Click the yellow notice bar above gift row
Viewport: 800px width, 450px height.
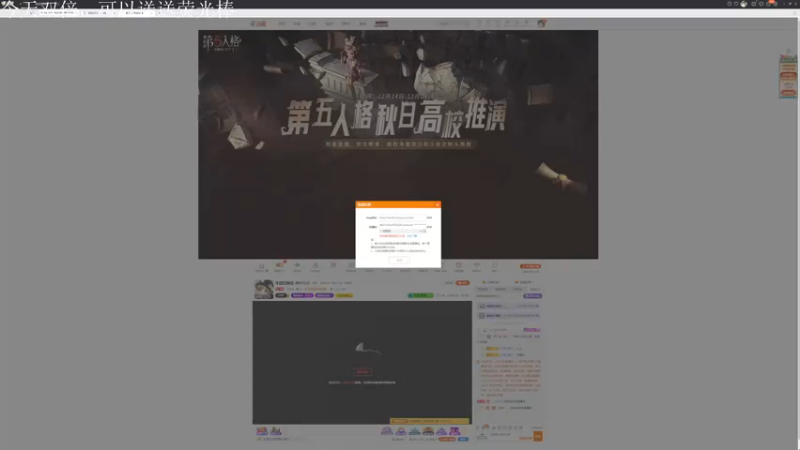click(430, 421)
